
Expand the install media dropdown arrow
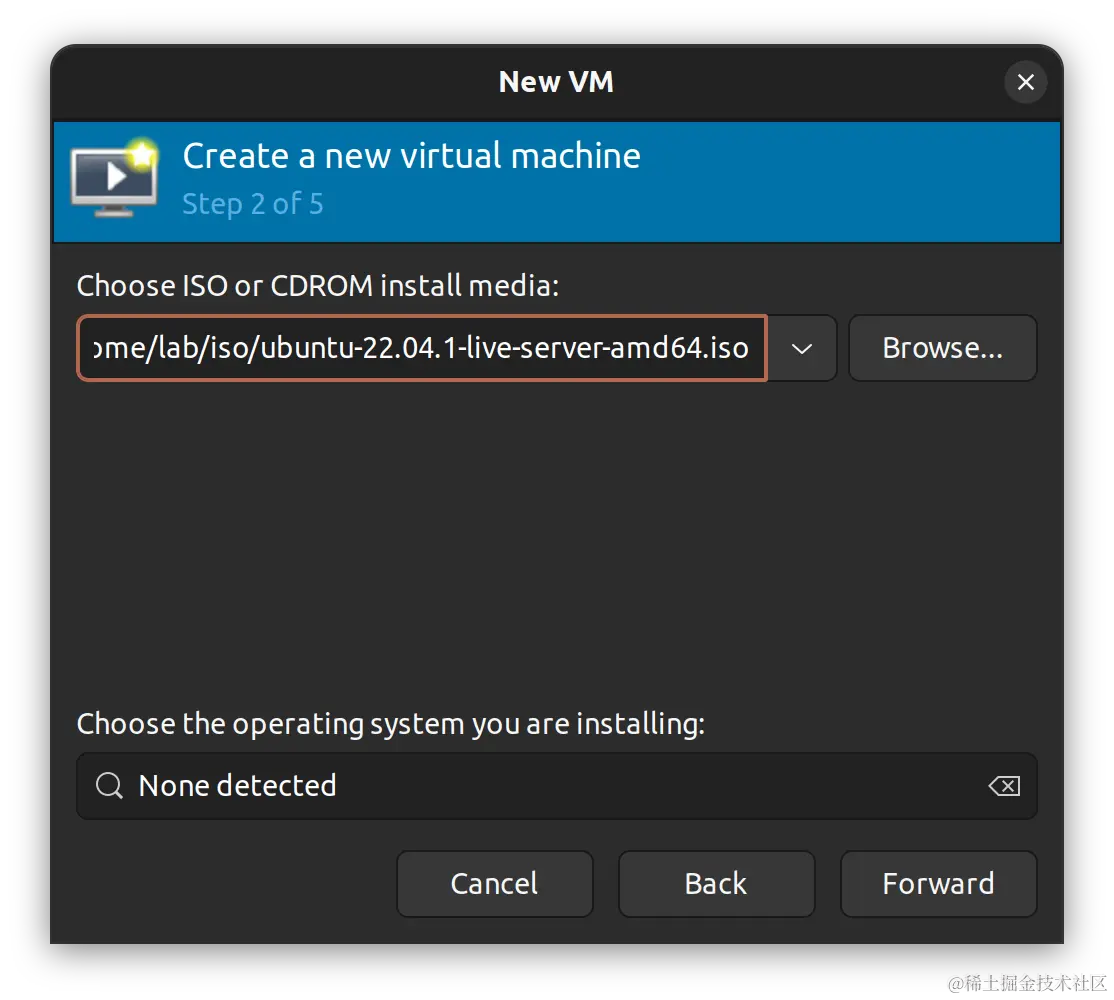pos(802,348)
